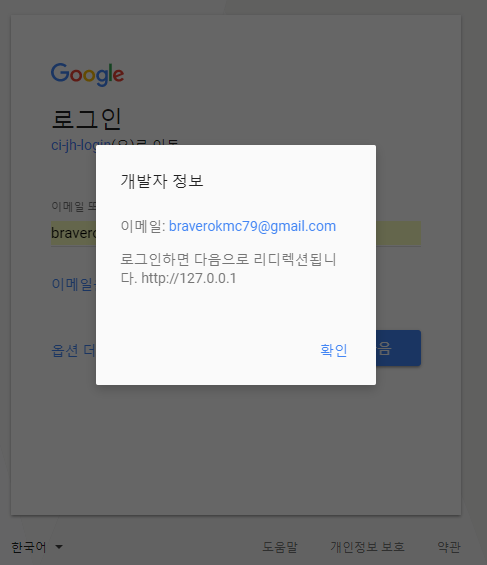Confirm the dialog with 확인
487x565 pixels.
click(x=334, y=350)
